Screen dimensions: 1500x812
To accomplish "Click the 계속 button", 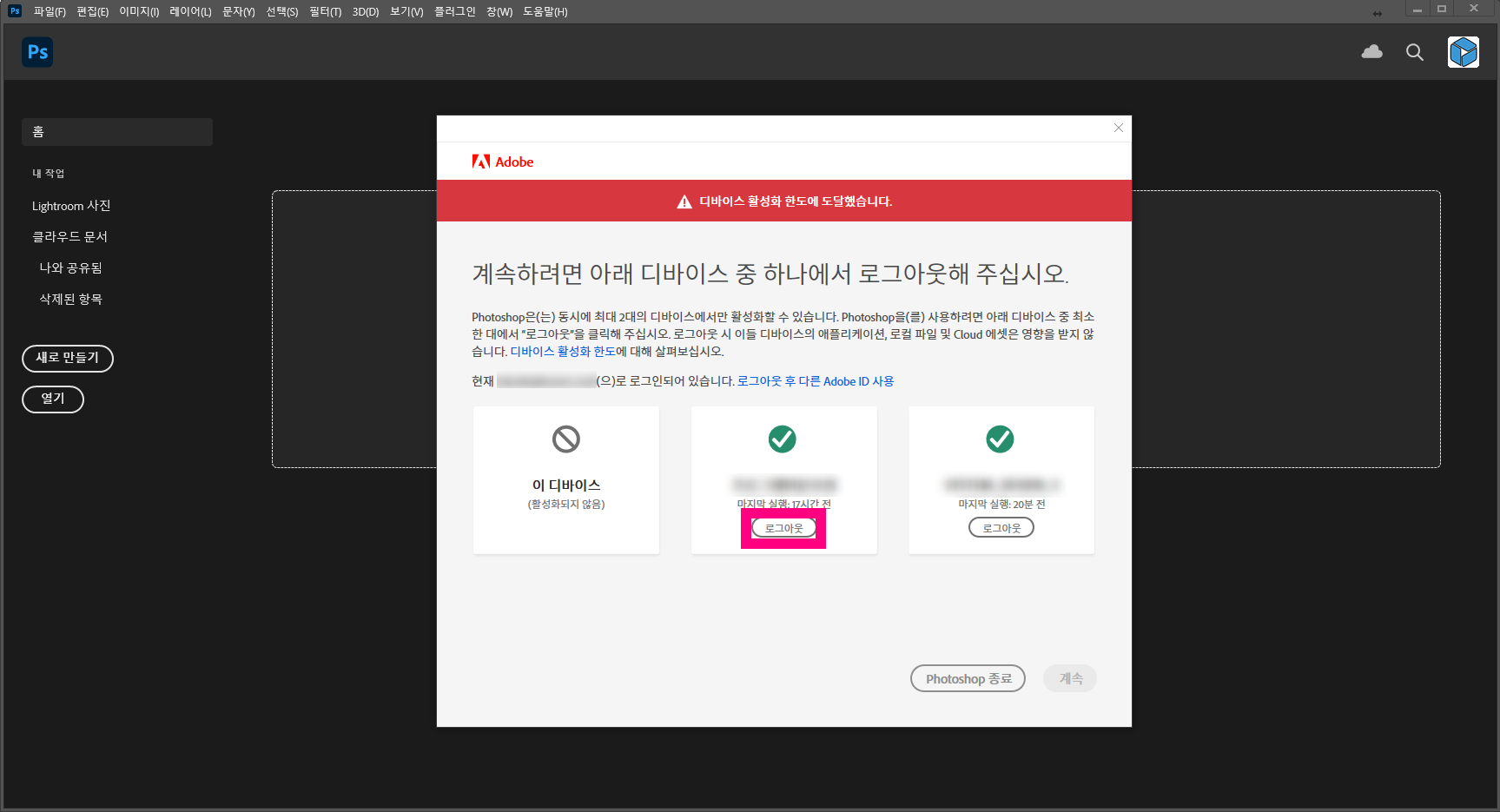I will coord(1071,678).
